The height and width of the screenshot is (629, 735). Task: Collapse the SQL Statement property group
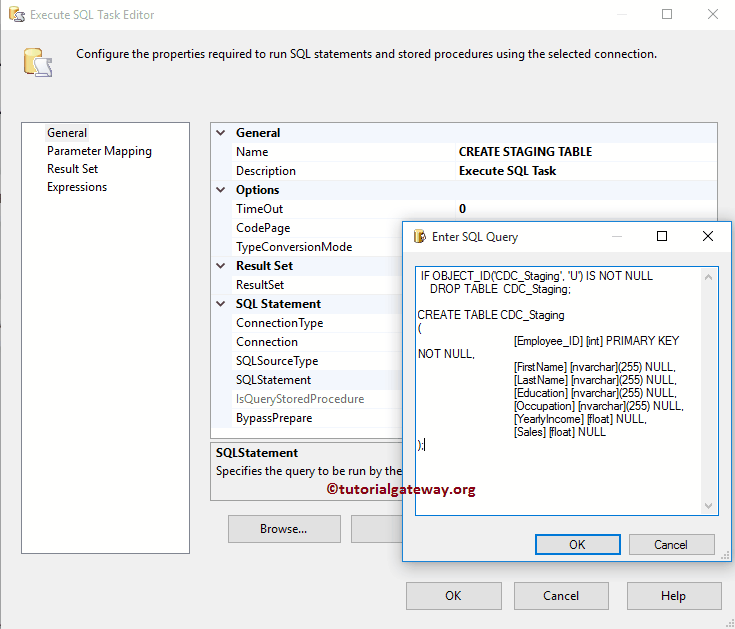click(221, 304)
